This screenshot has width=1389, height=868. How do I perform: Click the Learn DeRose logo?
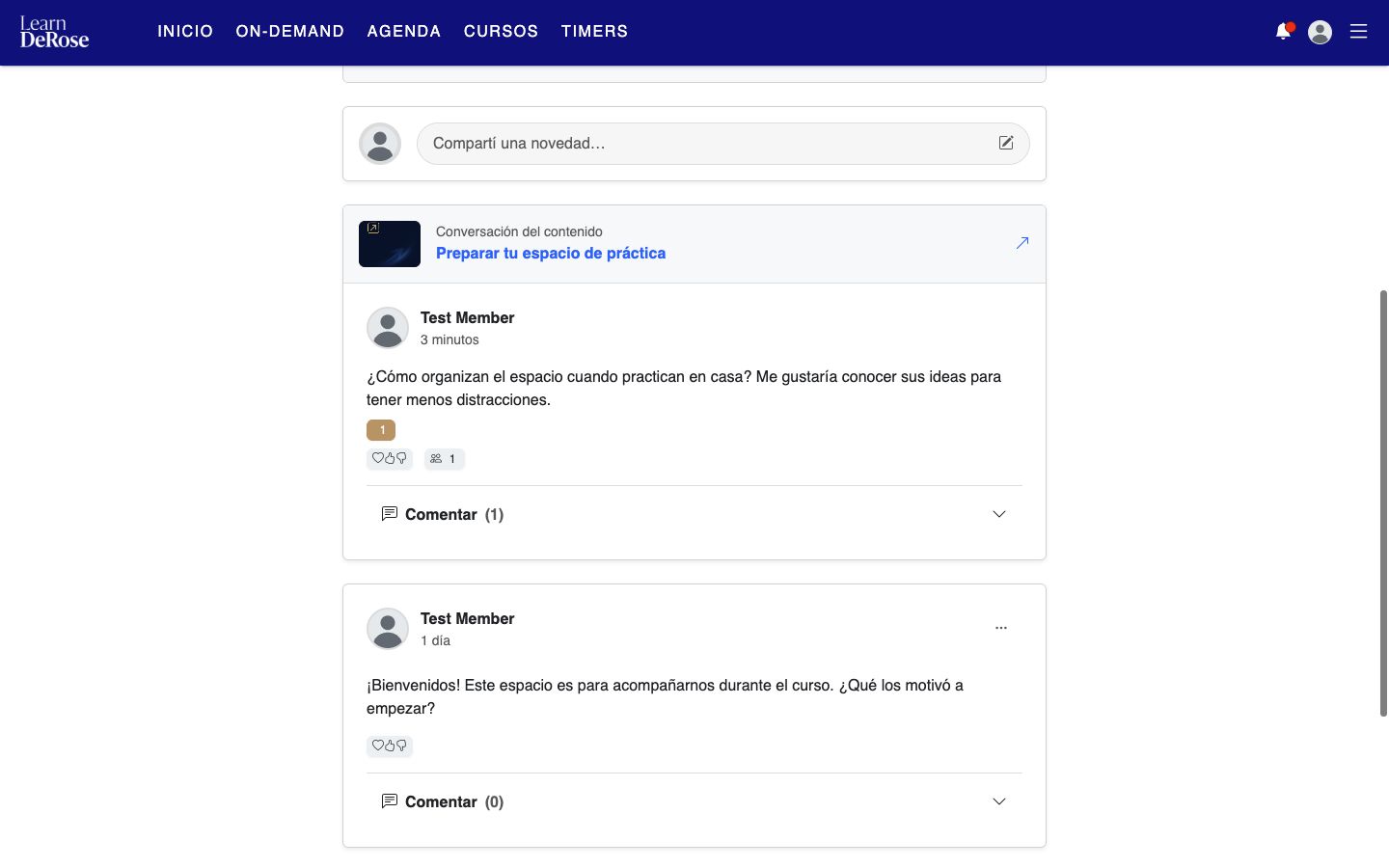(54, 32)
